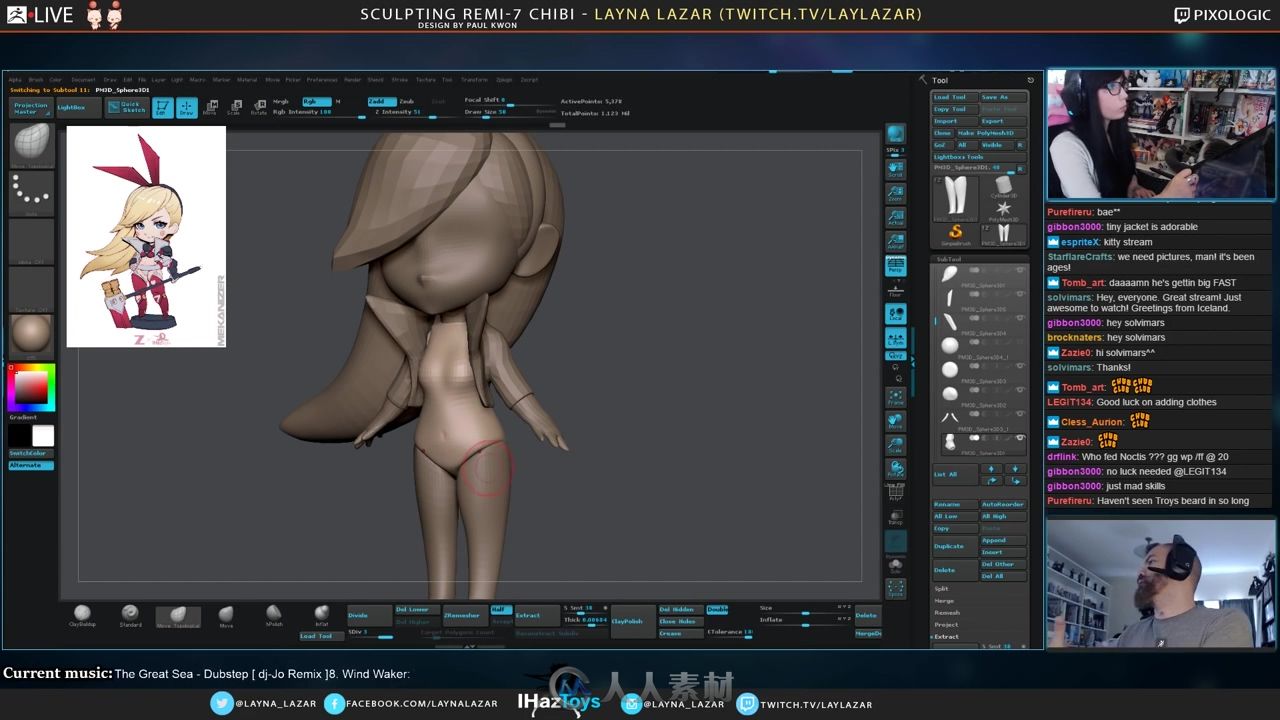The image size is (1280, 720).
Task: Pick the ClayBuildup brush
Action: point(82,615)
